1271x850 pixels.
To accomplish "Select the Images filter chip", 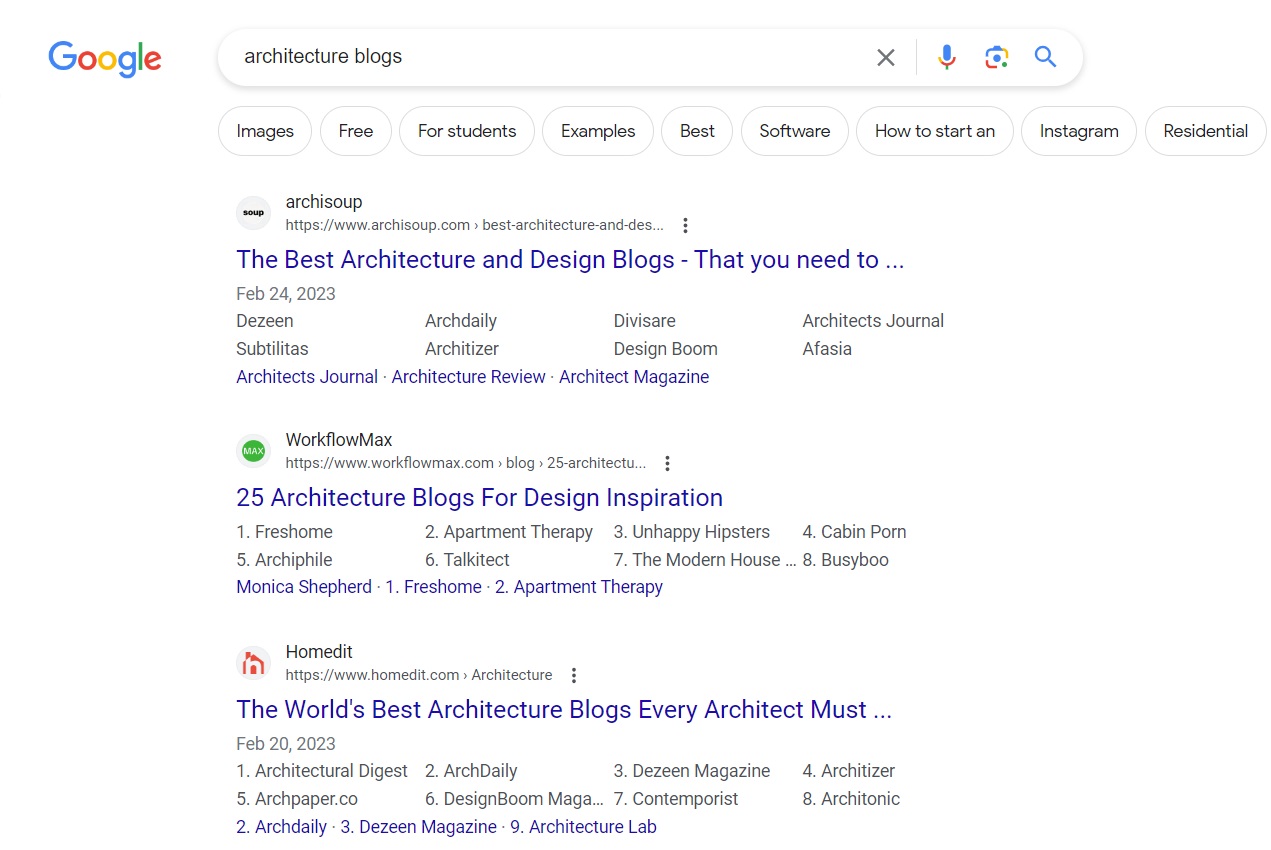I will (x=265, y=131).
